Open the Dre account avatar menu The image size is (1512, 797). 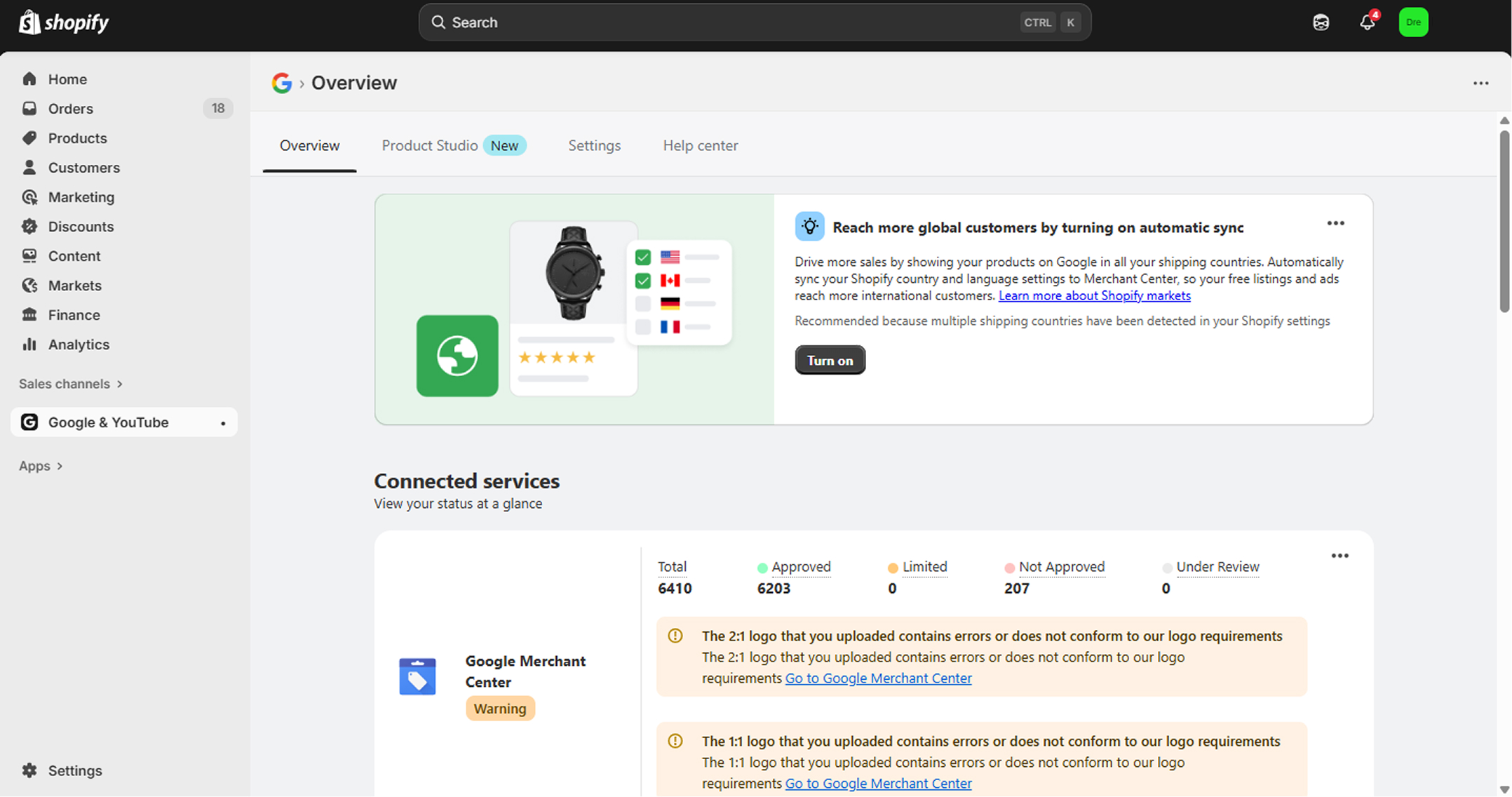1413,22
